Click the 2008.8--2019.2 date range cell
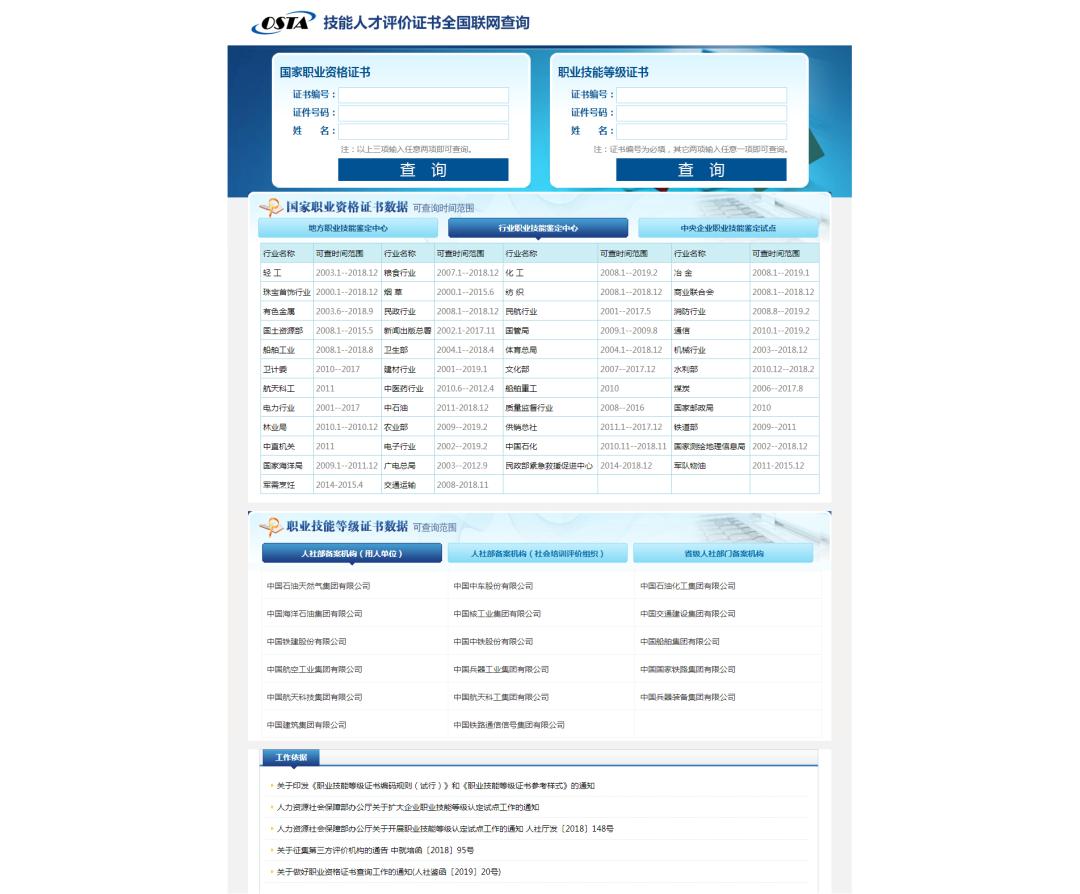The height and width of the screenshot is (894, 1080). tap(784, 311)
